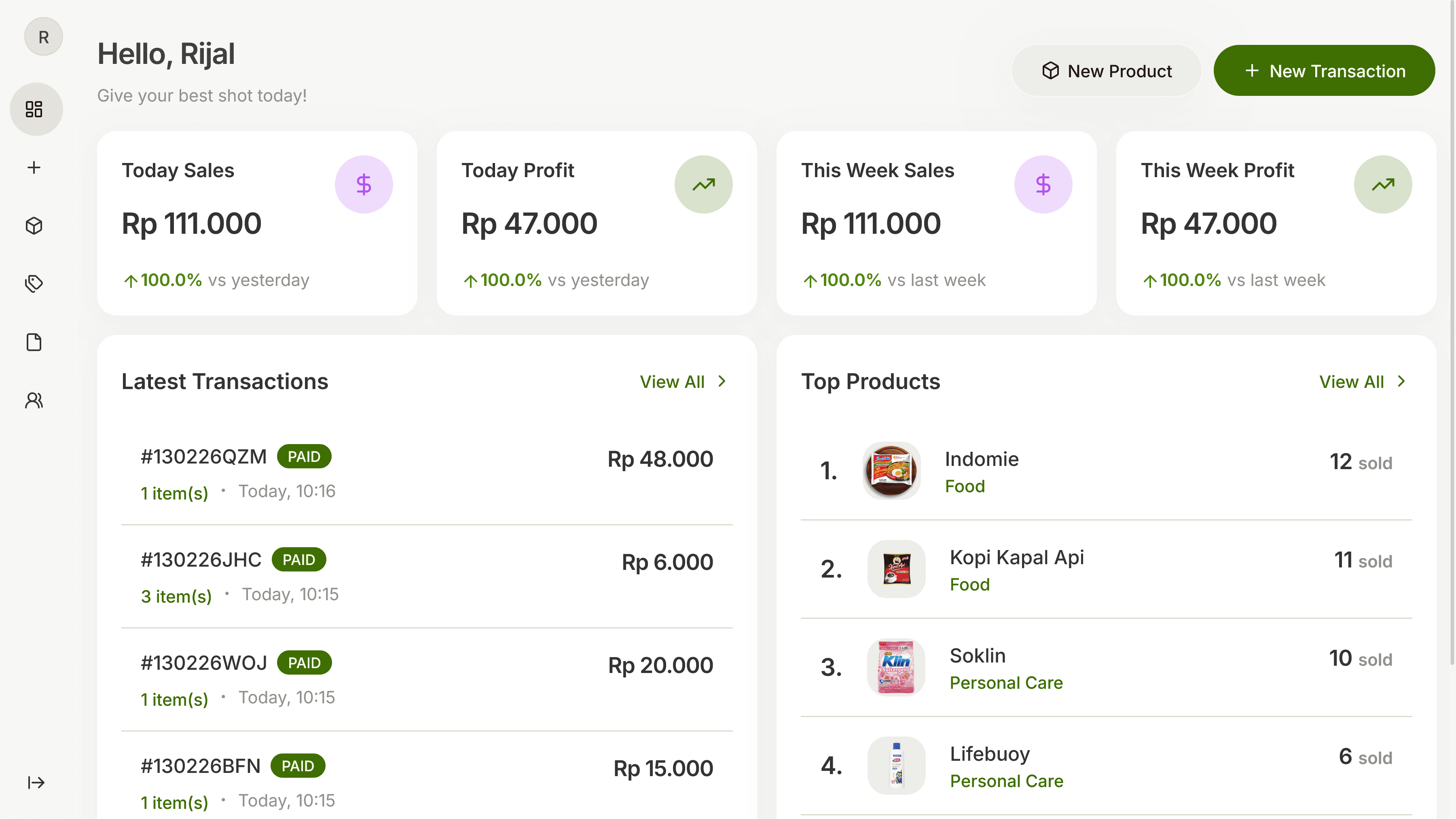
Task: Open the dashboard grid icon in sidebar
Action: pyautogui.click(x=34, y=109)
